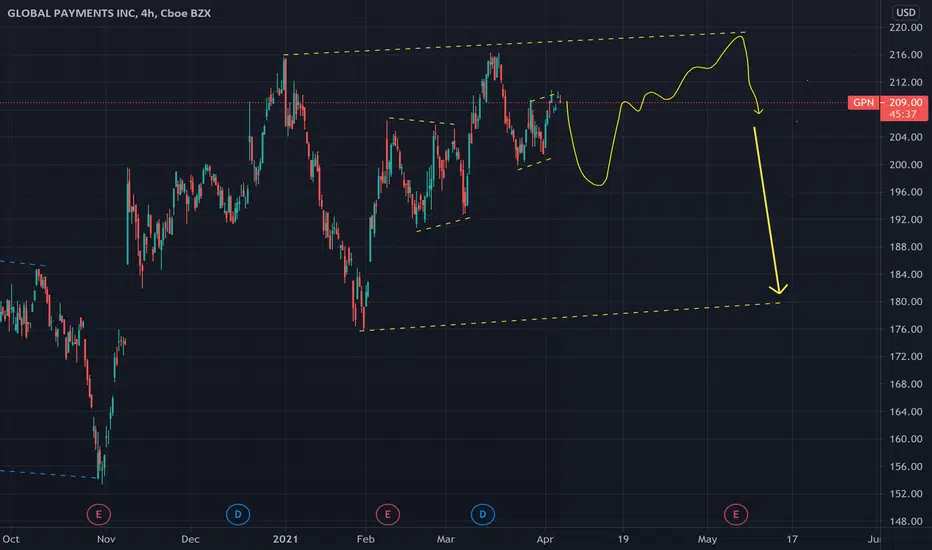
Task: Click the Feb label on time axis
Action: pyautogui.click(x=366, y=539)
